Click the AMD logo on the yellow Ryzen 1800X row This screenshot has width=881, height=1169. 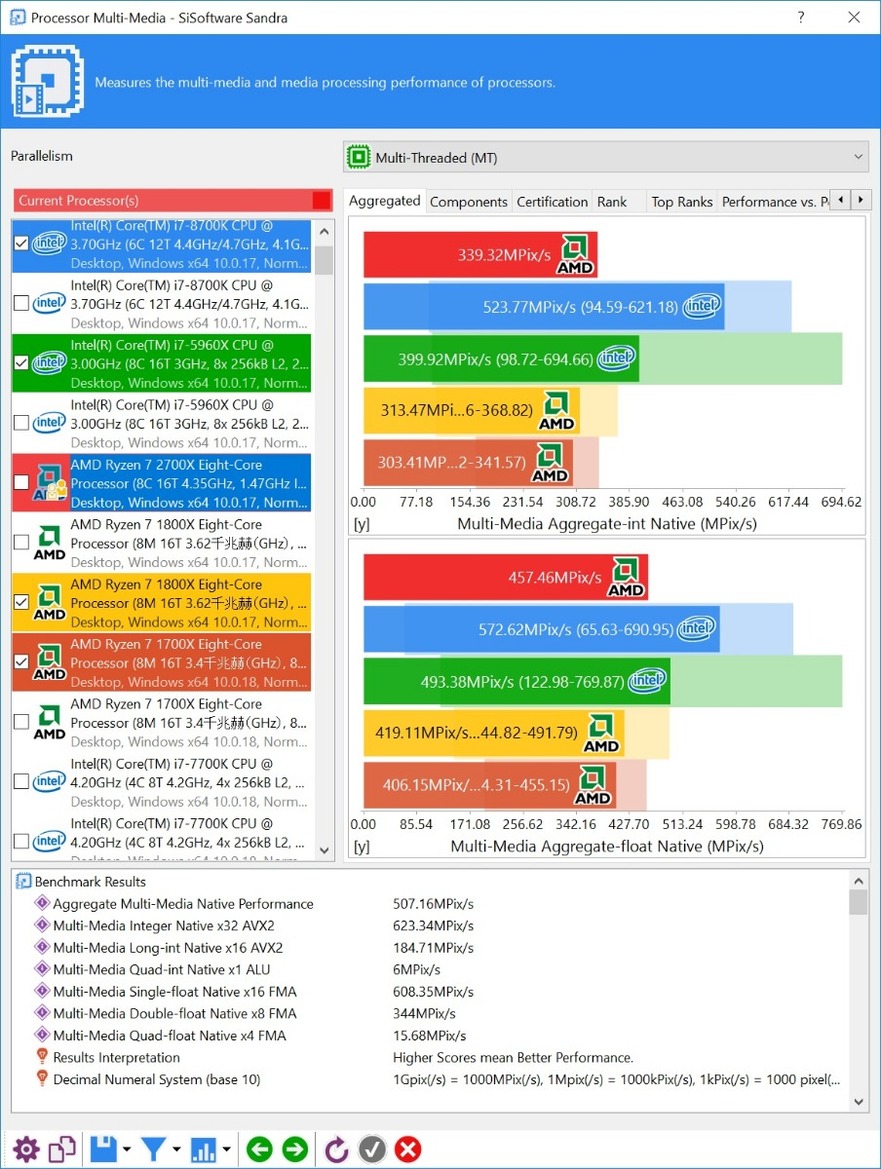click(49, 602)
